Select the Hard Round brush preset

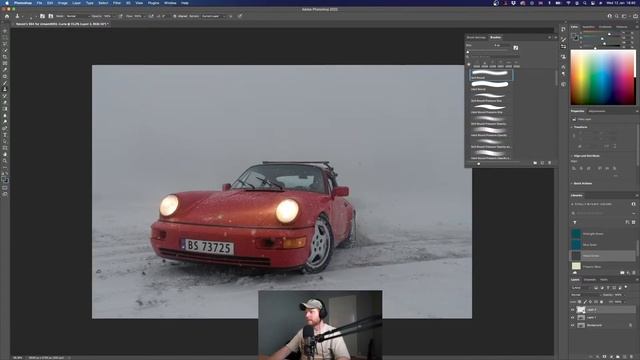(x=490, y=86)
